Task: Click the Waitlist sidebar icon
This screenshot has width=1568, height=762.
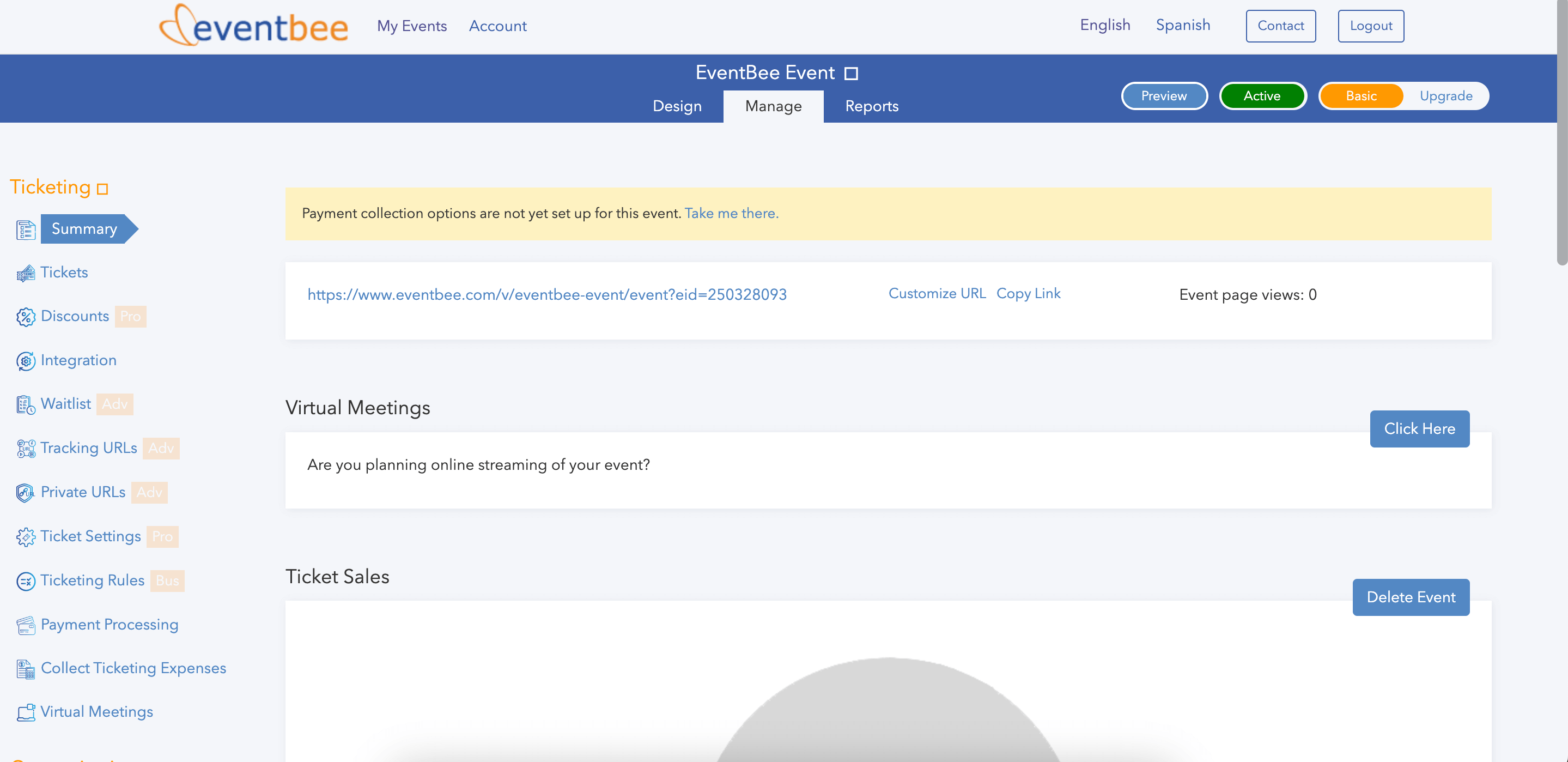Action: click(x=27, y=404)
